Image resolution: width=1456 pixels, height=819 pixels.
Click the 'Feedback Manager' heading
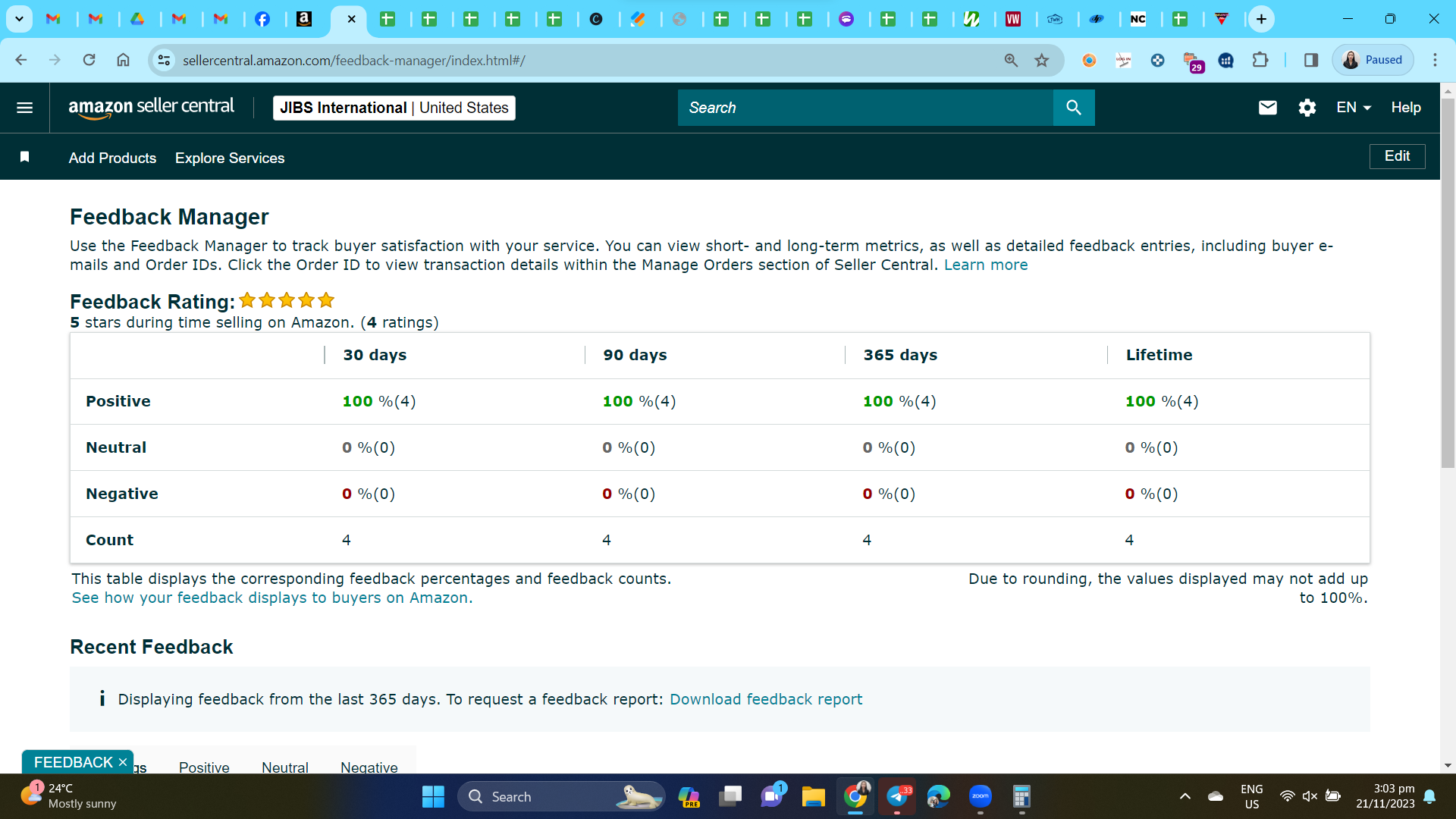[169, 217]
